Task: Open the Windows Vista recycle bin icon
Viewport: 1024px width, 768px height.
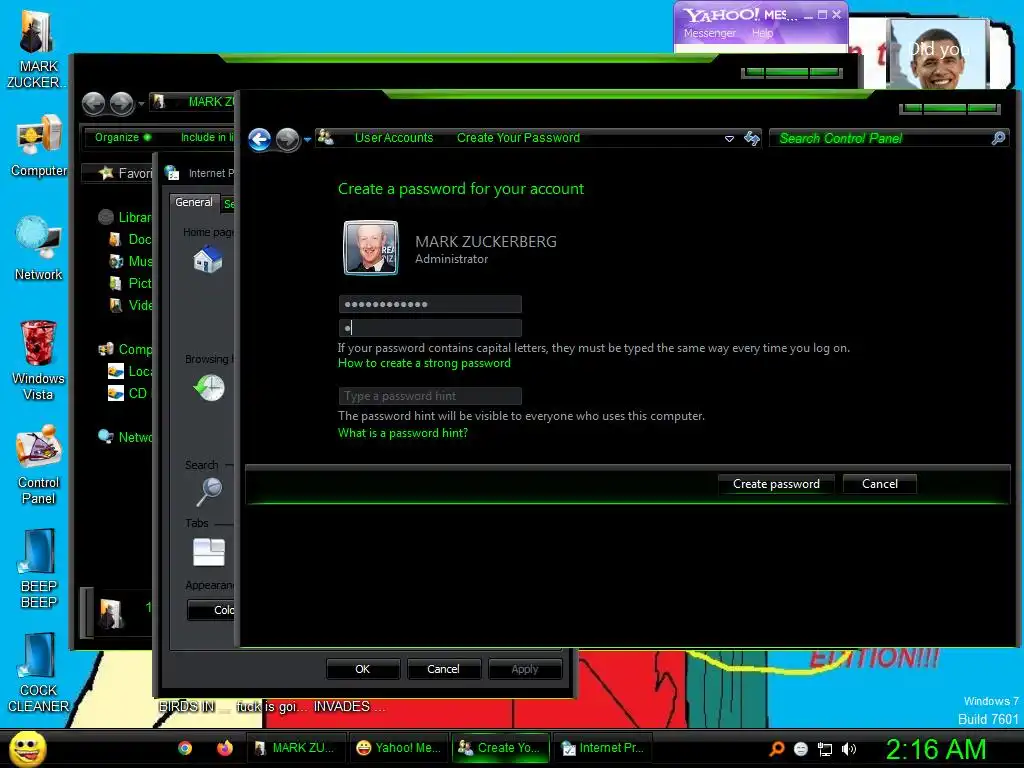Action: 39,359
